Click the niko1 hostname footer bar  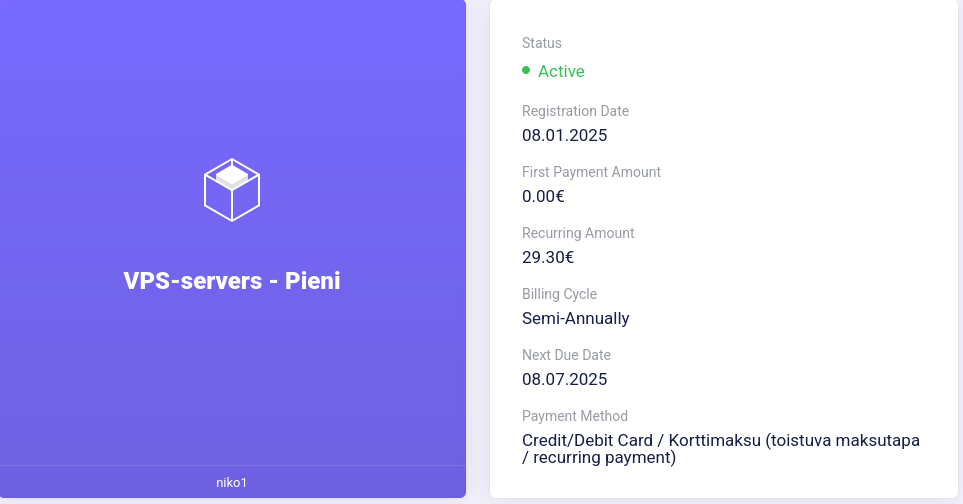point(233,482)
